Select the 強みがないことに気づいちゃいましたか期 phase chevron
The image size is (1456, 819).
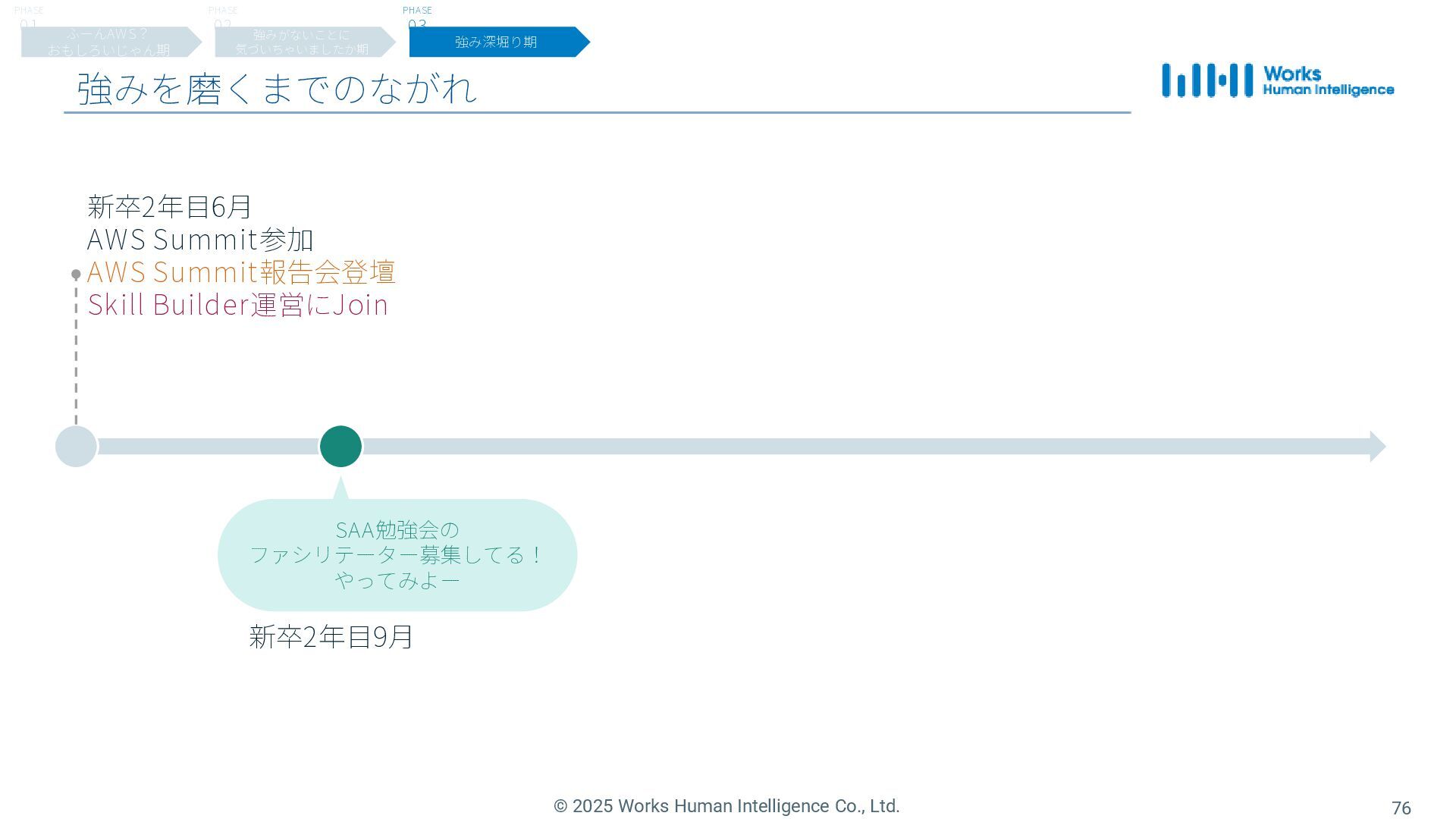(305, 42)
